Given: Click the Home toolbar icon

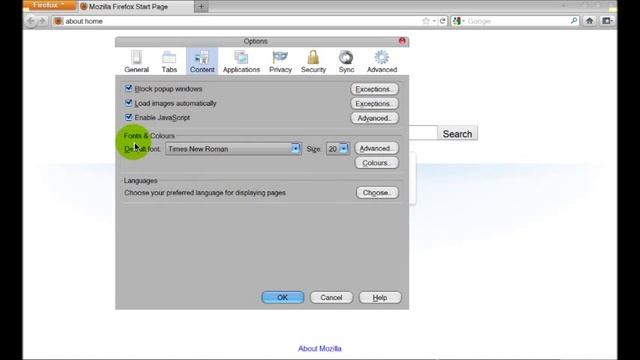Looking at the screenshot, I should pos(589,21).
